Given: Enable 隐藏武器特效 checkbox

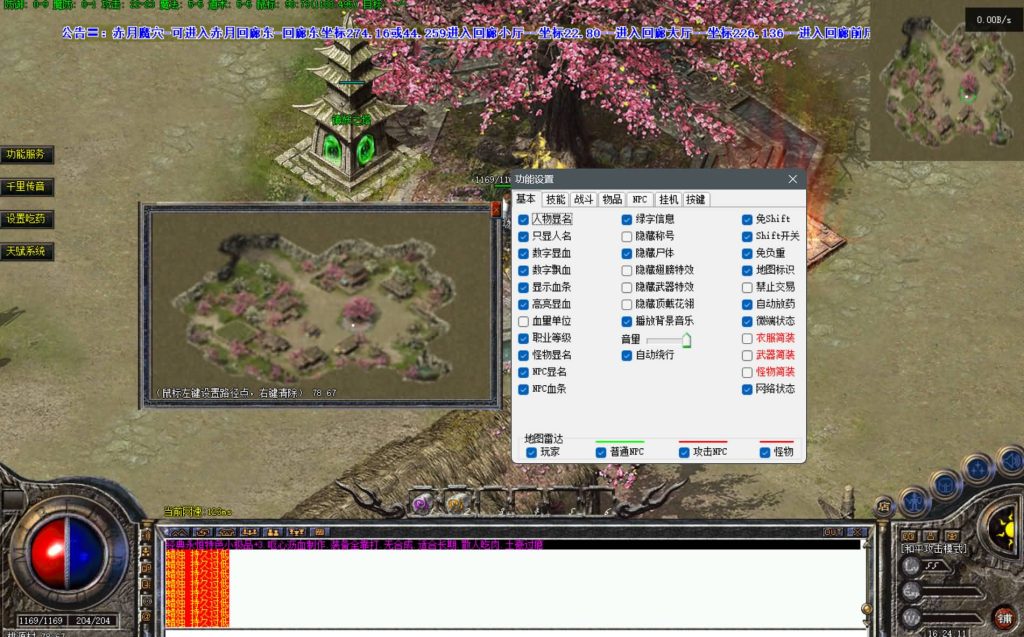Looking at the screenshot, I should coord(626,287).
